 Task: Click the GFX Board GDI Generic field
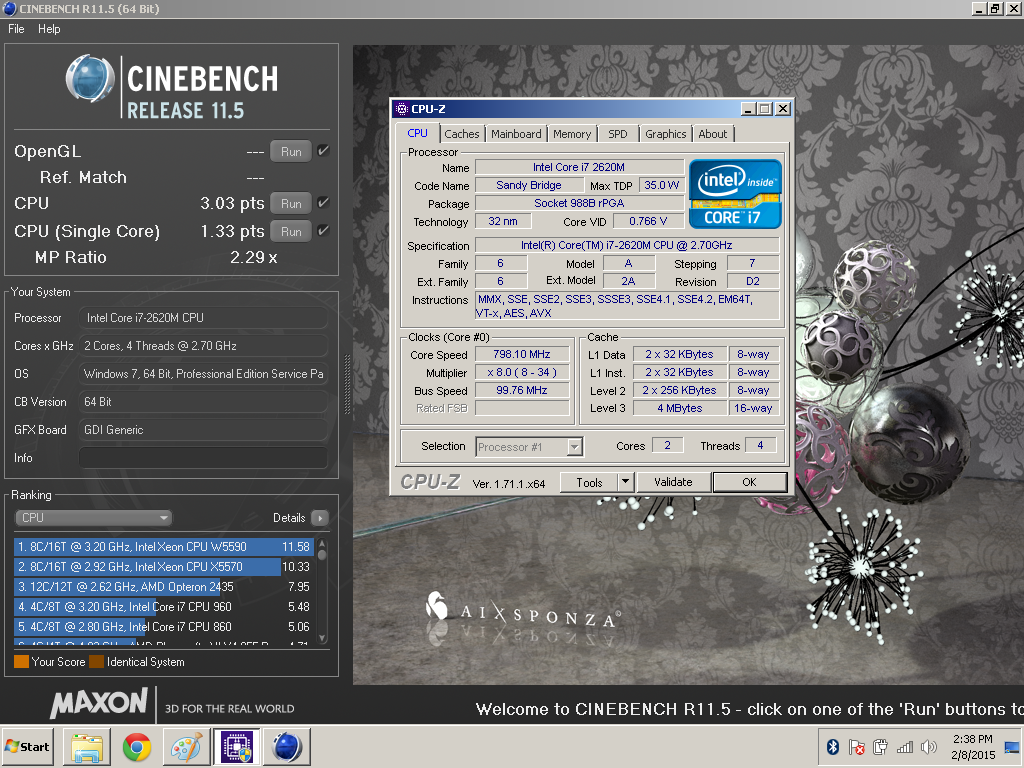(203, 430)
